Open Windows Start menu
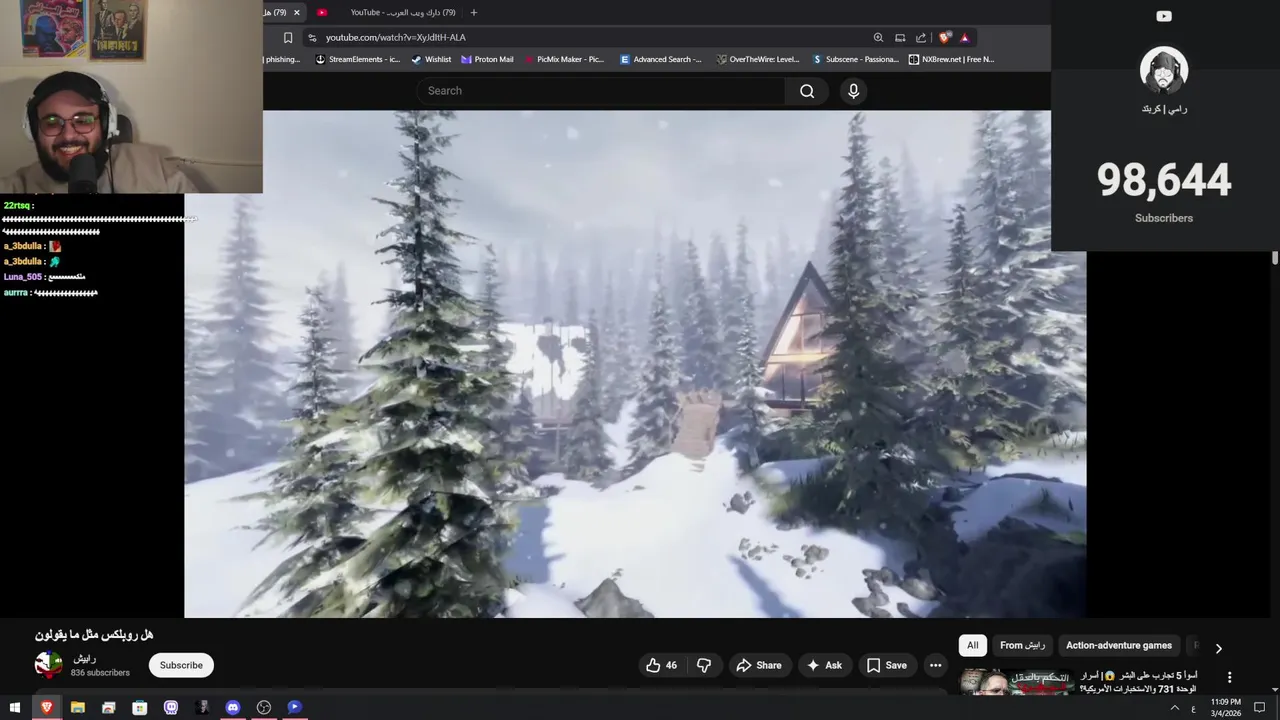 coord(15,707)
